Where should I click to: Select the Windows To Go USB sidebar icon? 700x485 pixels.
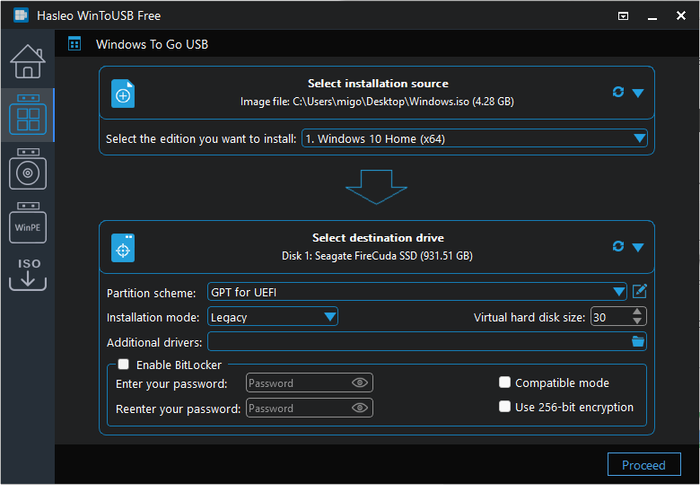click(28, 114)
